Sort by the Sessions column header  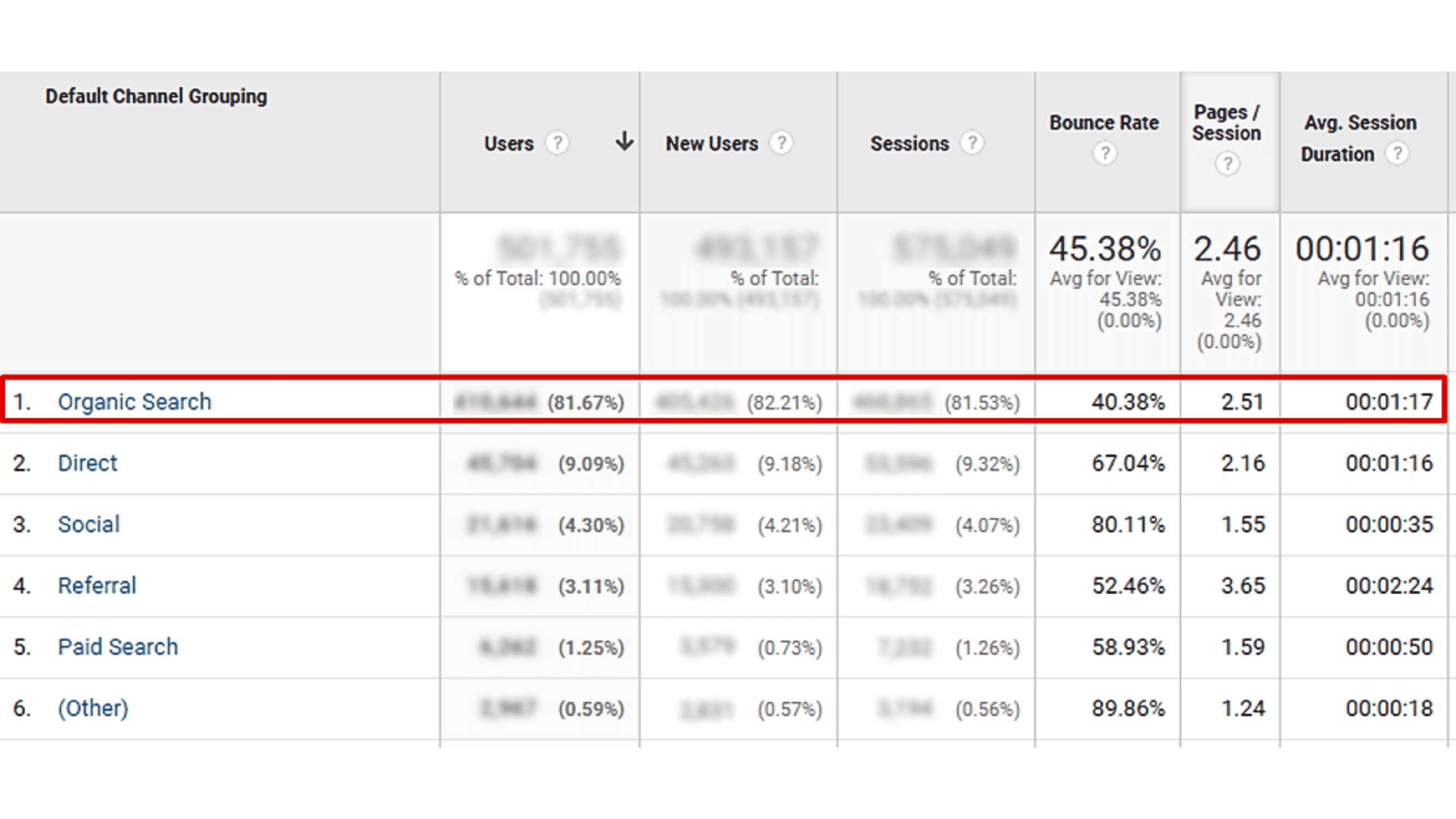point(910,144)
